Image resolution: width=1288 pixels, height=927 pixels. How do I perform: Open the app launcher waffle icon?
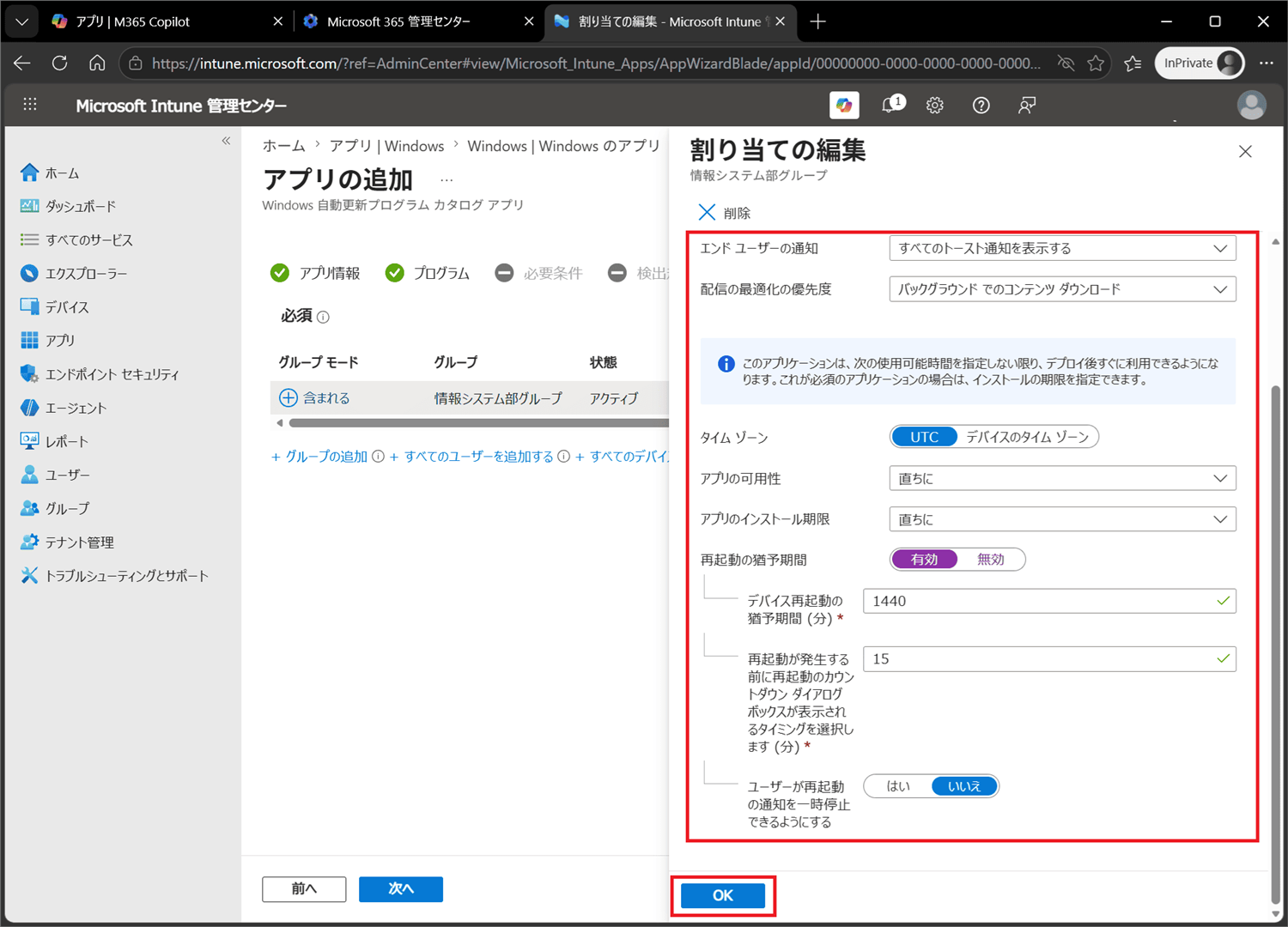(30, 105)
